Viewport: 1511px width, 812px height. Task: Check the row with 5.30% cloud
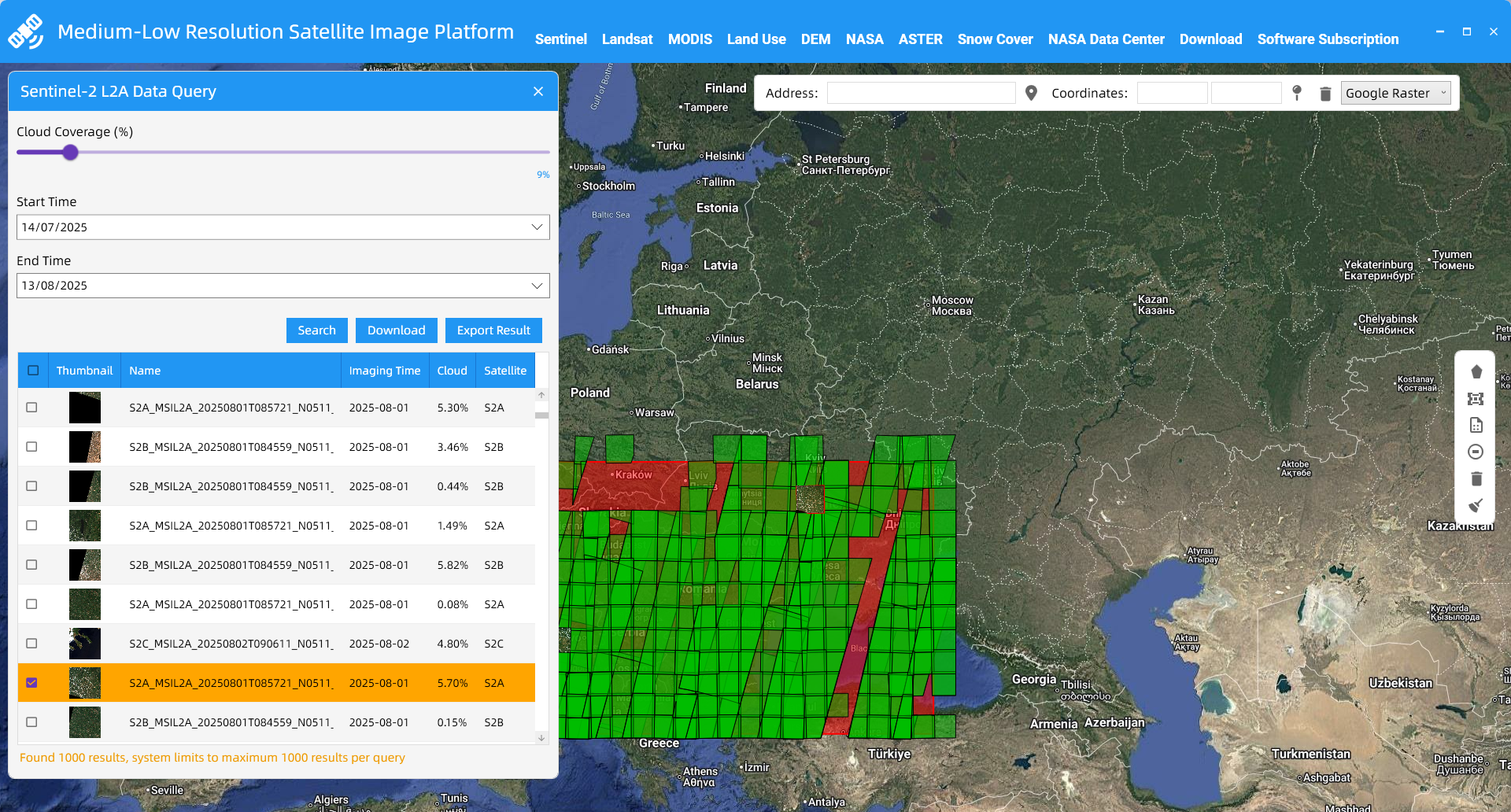pos(31,408)
